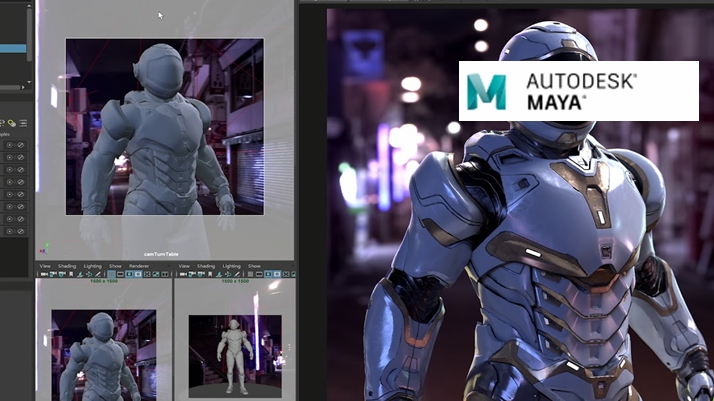Toggle Grid display in bottom-right viewport toolbar
714x401 pixels.
click(250, 274)
